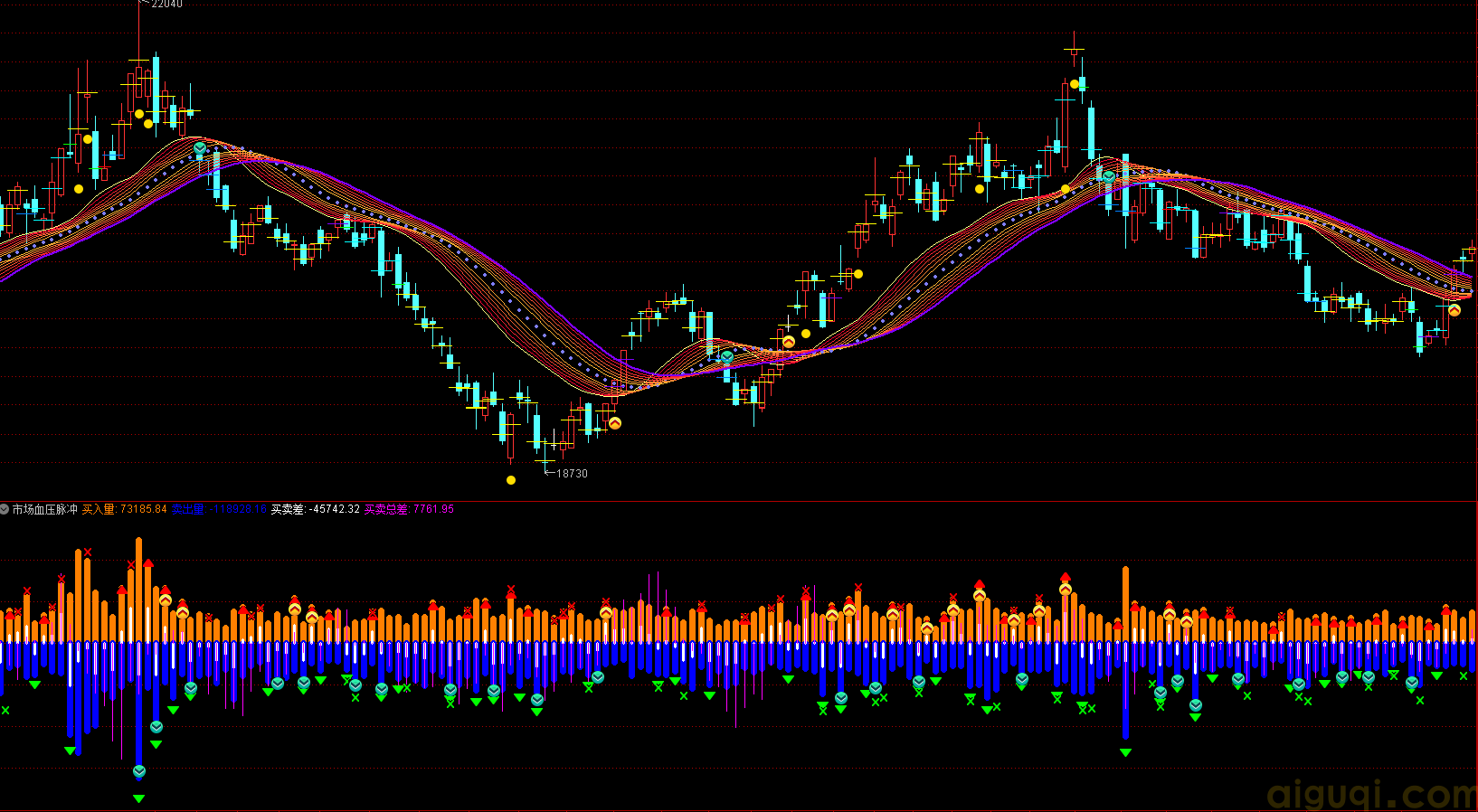
Task: Click the round icon before 市场血压脉冲
Action: (5, 509)
